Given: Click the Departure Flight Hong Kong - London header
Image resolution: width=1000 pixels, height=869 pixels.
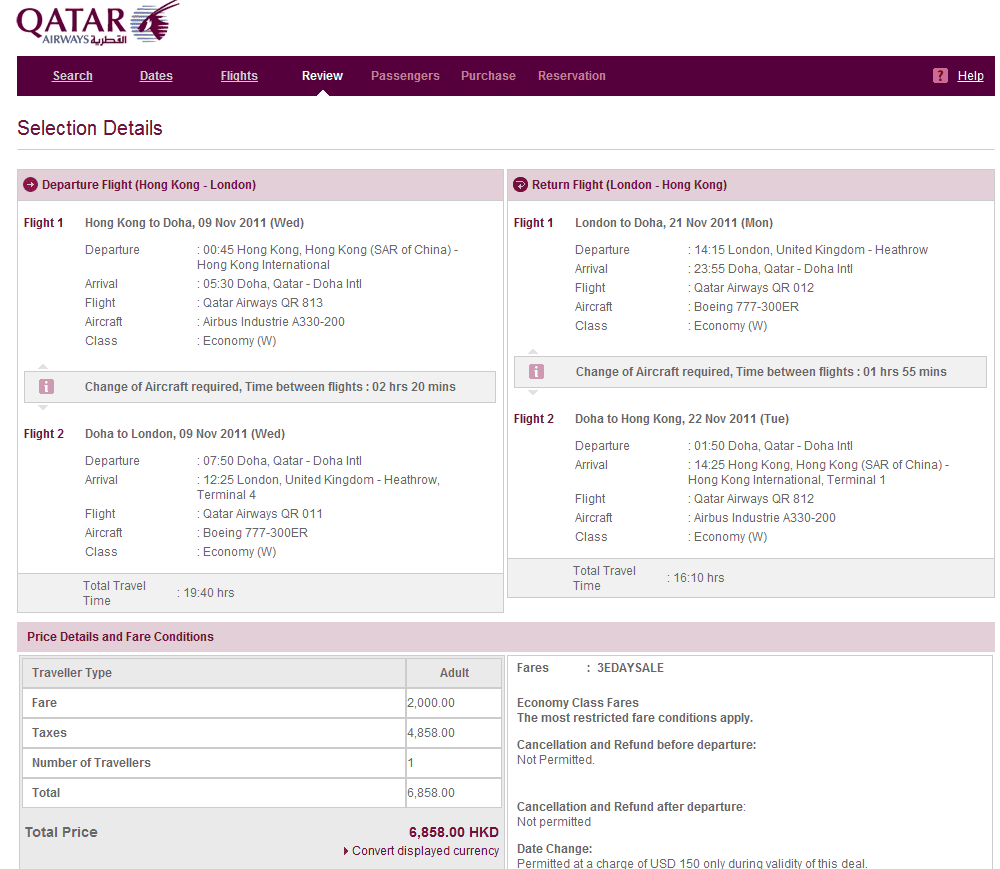Looking at the screenshot, I should (148, 185).
